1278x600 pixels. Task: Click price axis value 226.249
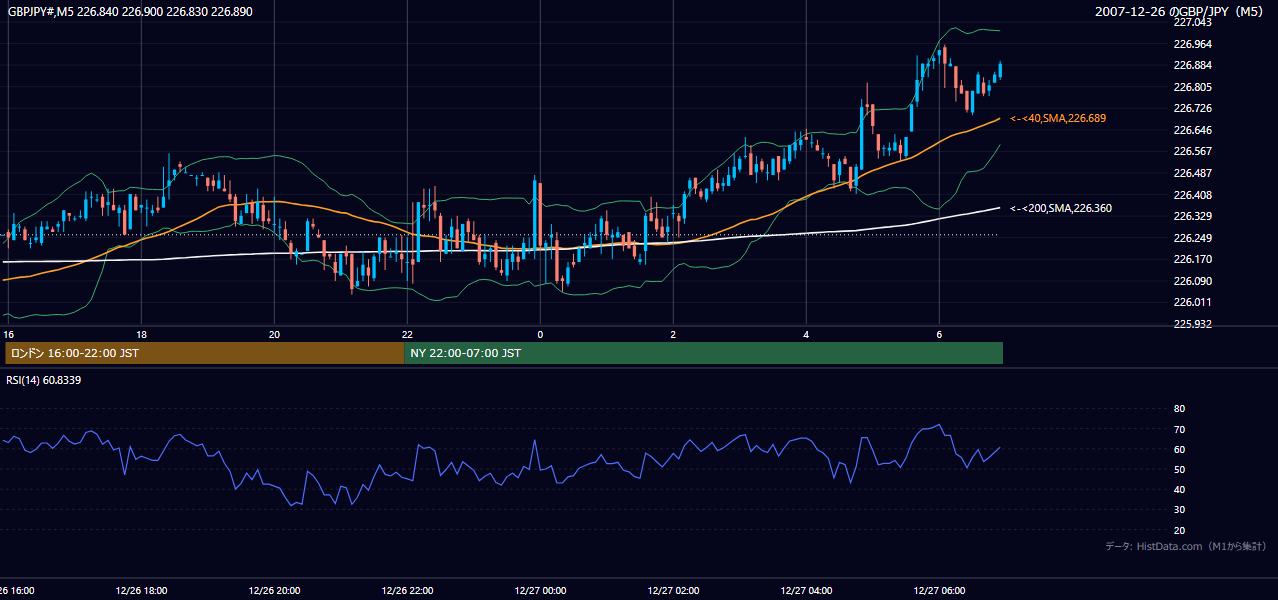coord(1192,238)
